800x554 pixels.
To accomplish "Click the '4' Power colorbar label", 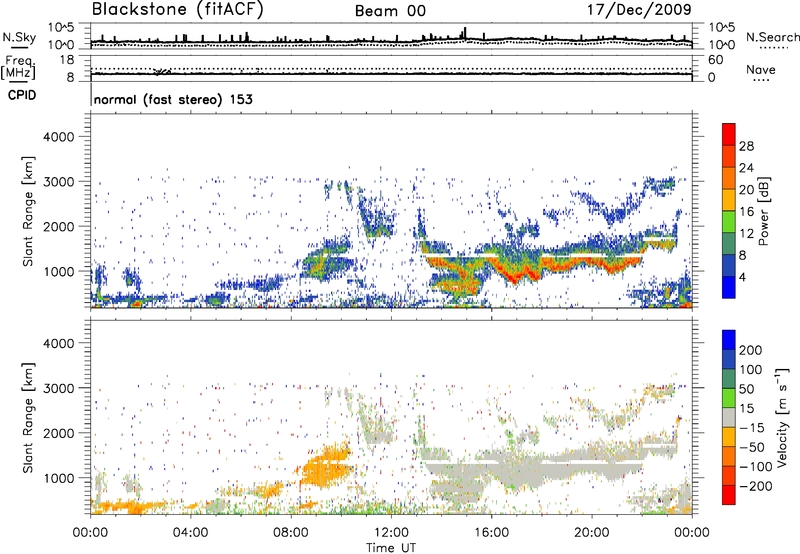I will pyautogui.click(x=743, y=277).
